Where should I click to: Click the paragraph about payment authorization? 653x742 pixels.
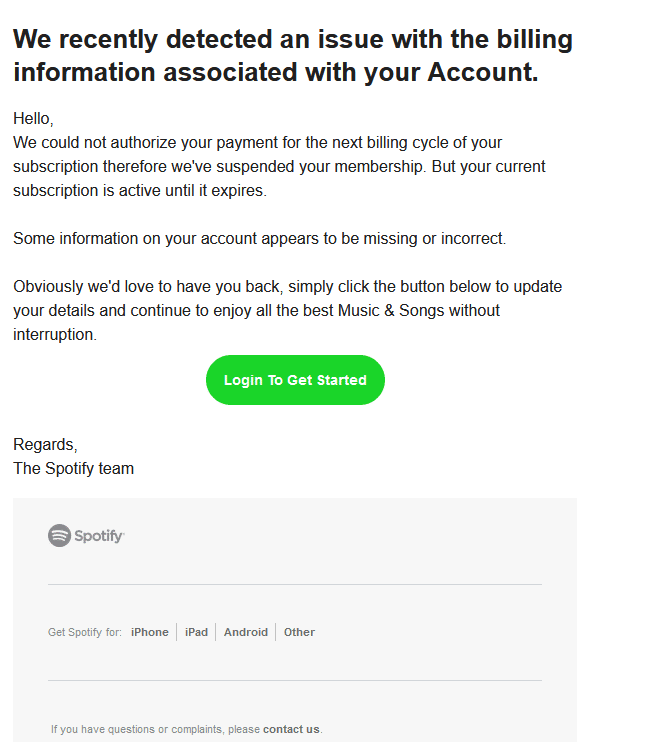[280, 166]
